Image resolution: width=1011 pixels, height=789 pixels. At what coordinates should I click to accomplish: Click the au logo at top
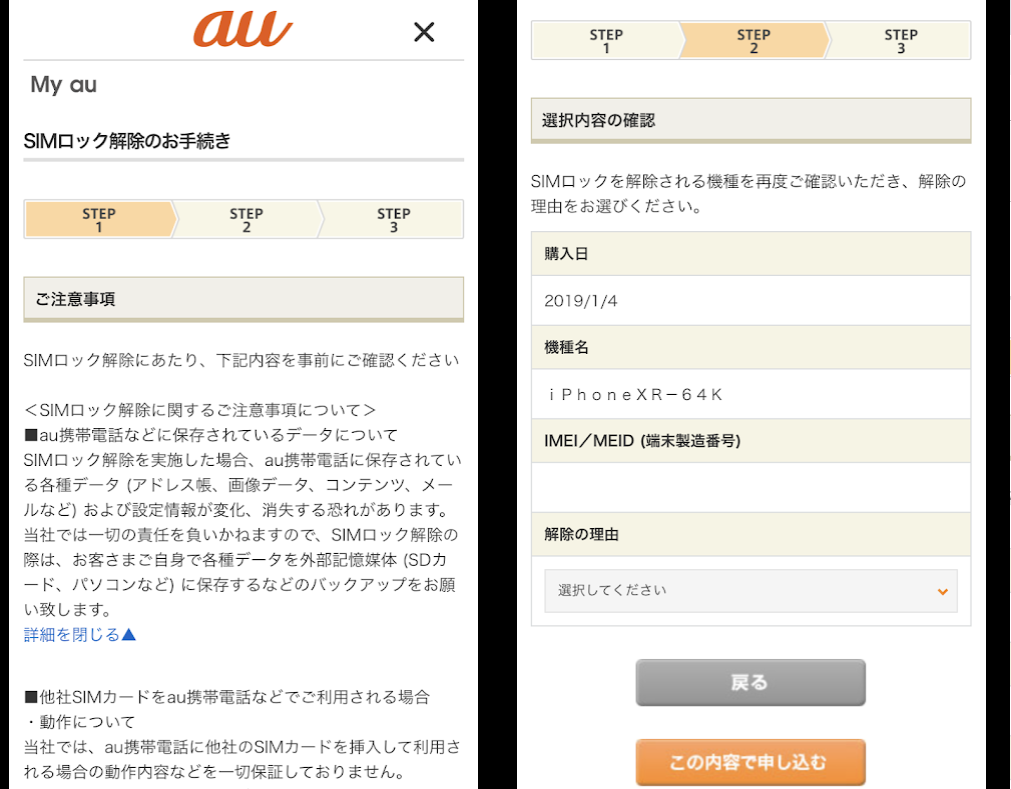click(x=243, y=30)
